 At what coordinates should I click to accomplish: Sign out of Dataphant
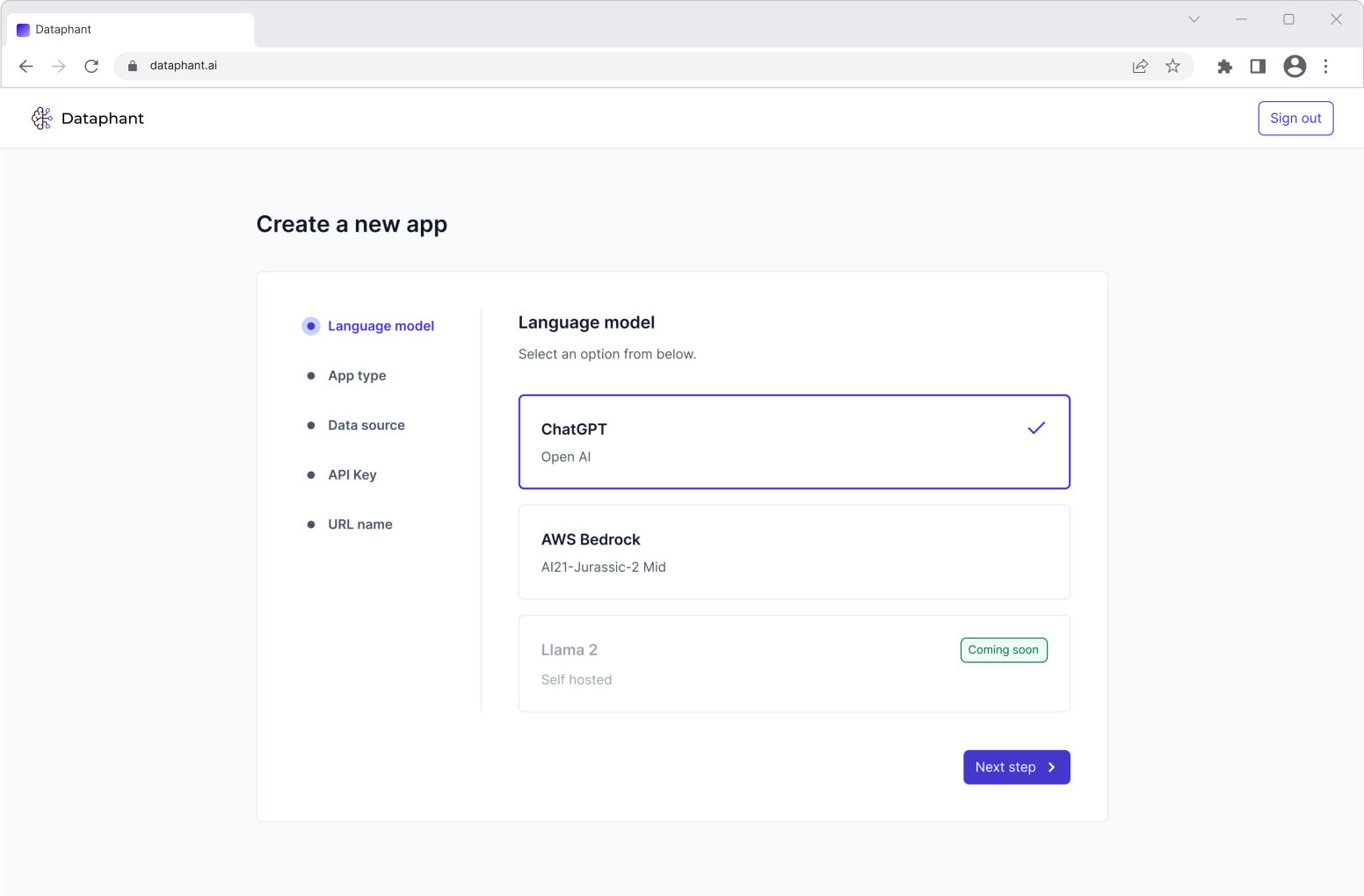[x=1295, y=118]
